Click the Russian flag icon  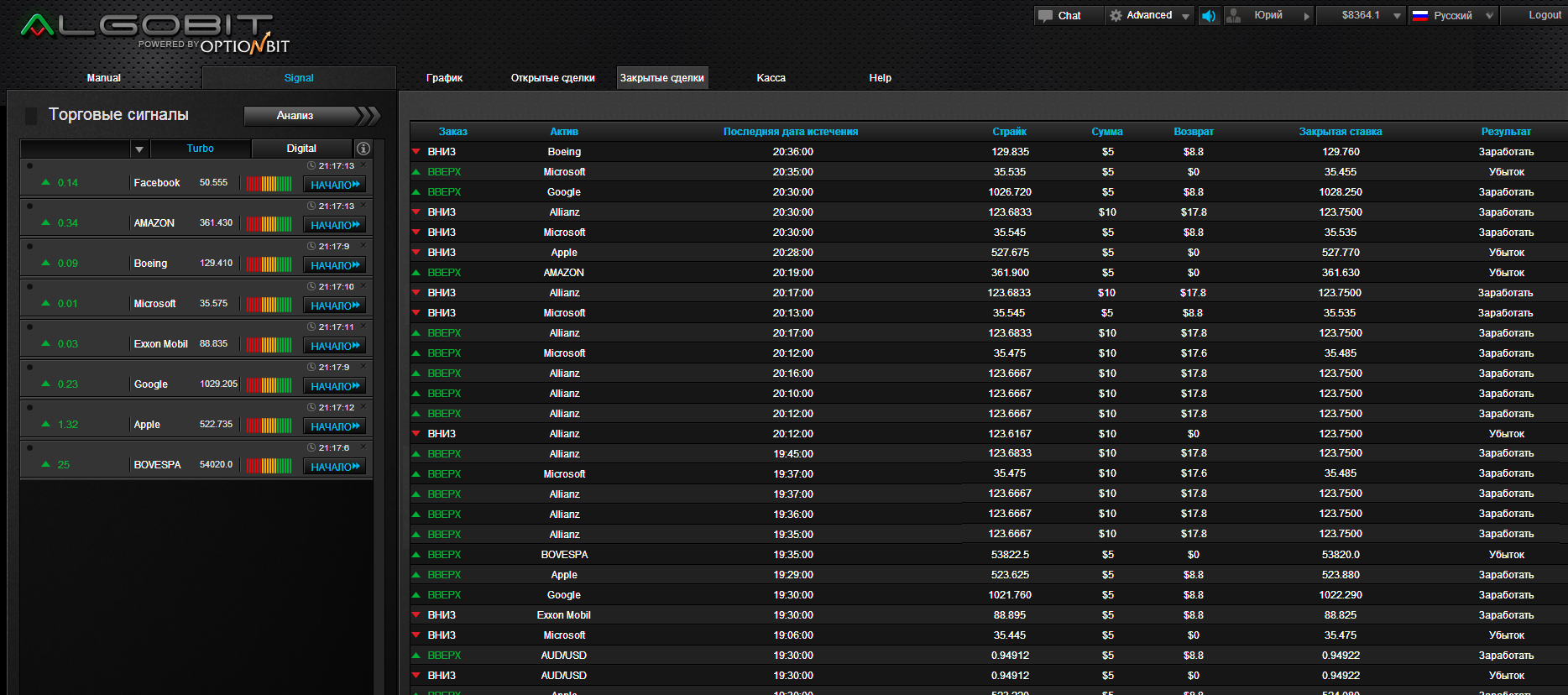pos(1420,16)
